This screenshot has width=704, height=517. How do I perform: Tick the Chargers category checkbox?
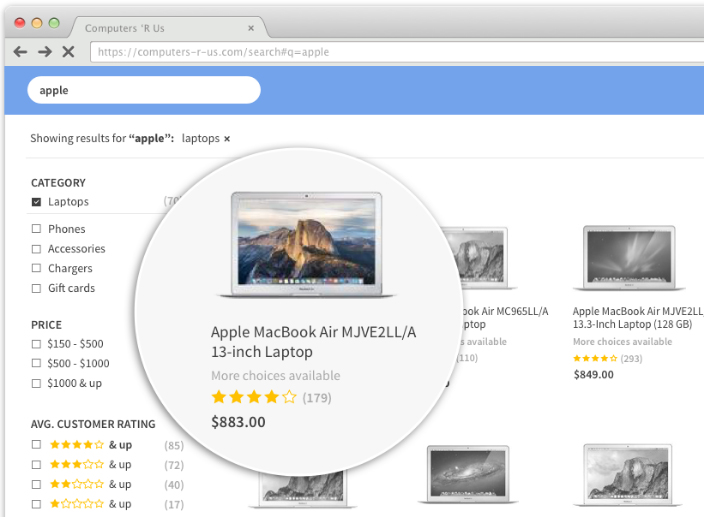[37, 269]
